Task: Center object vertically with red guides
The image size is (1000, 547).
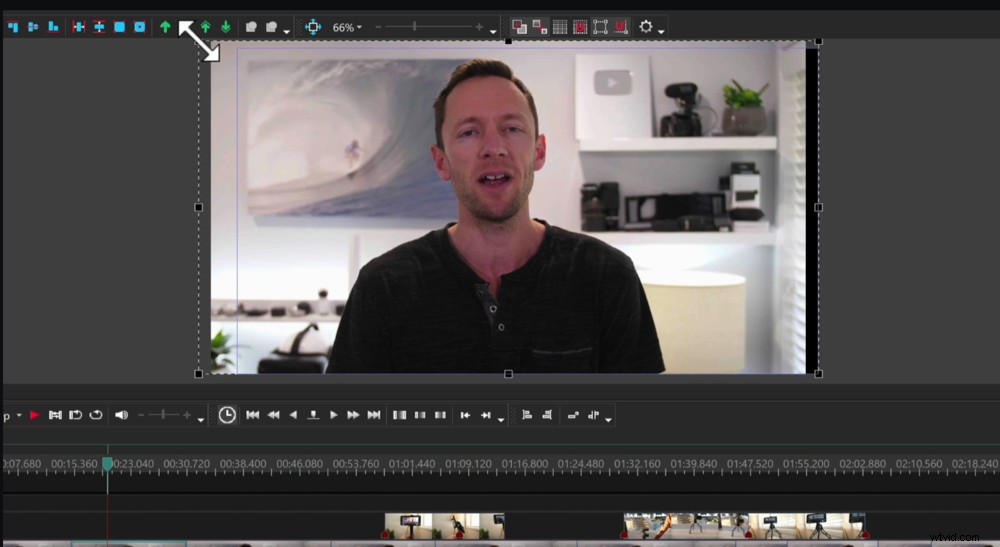Action: pos(99,27)
